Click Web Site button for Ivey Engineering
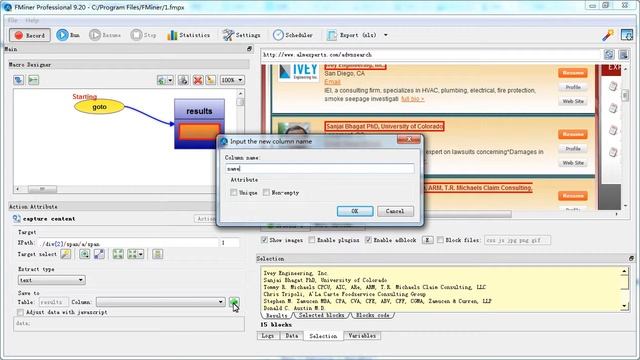 [573, 101]
